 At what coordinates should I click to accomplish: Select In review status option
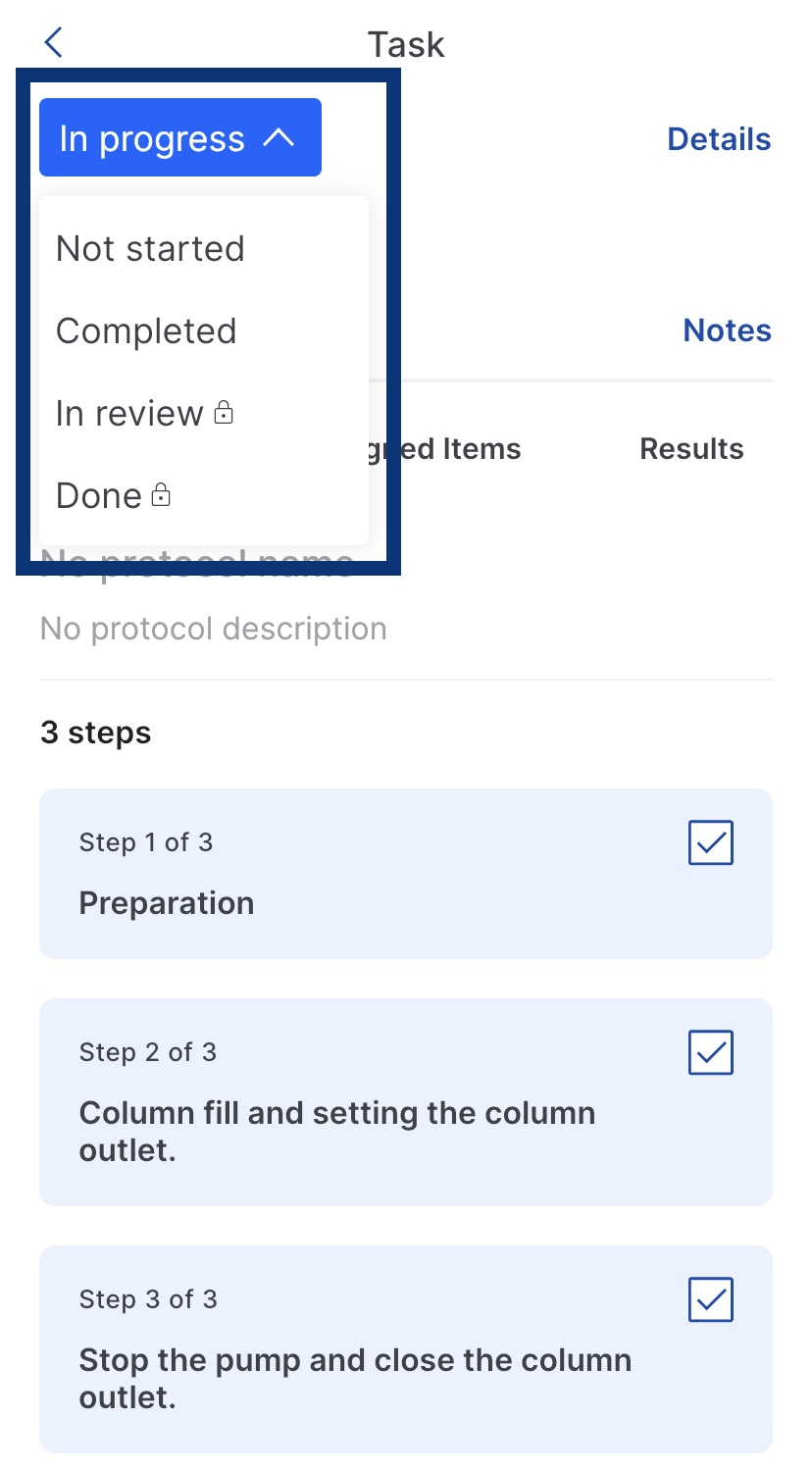pos(128,414)
